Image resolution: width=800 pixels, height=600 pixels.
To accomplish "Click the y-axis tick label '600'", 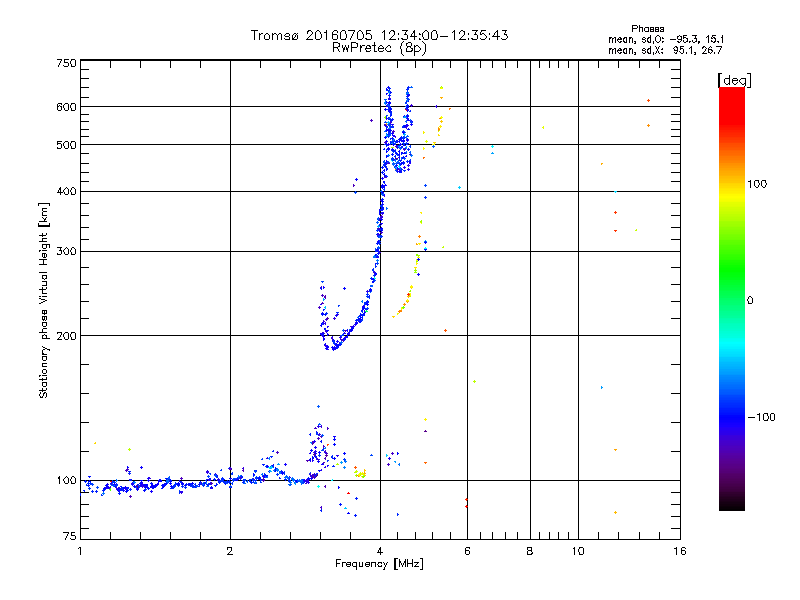I will (67, 107).
